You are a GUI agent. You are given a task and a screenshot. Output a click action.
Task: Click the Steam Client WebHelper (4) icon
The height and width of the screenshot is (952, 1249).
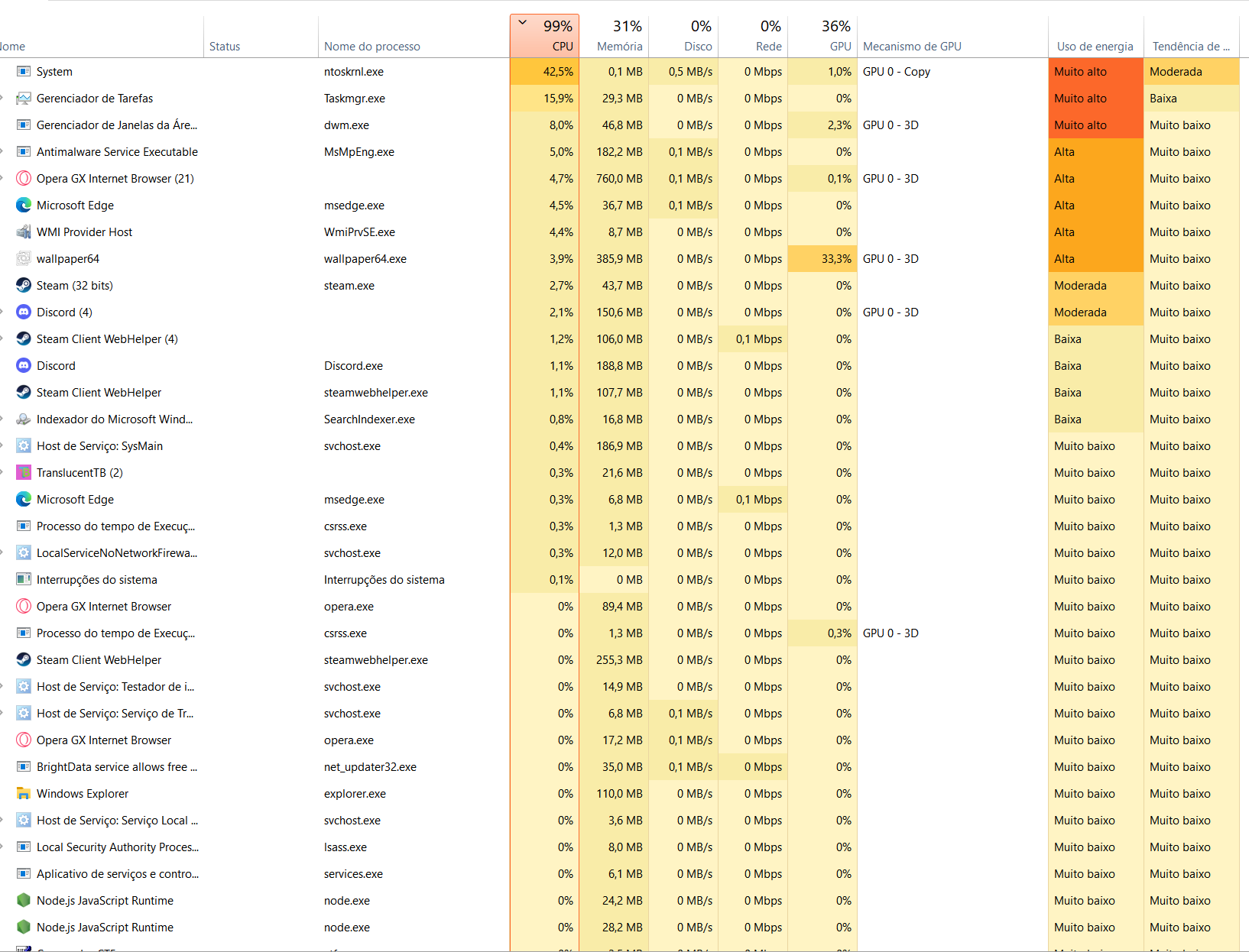pos(24,339)
